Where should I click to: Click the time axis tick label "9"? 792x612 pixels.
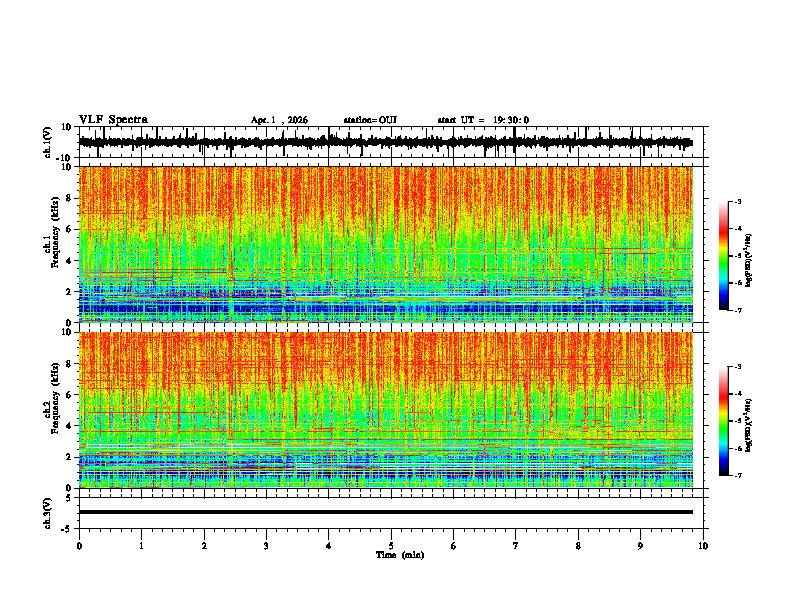point(640,546)
